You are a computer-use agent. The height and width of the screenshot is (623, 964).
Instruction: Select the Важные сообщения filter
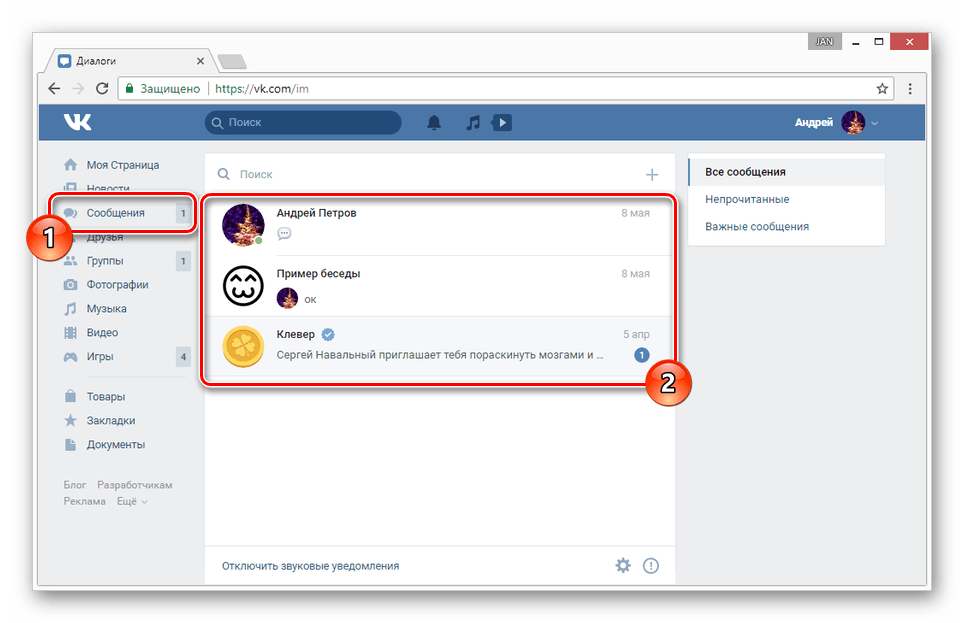[x=757, y=226]
